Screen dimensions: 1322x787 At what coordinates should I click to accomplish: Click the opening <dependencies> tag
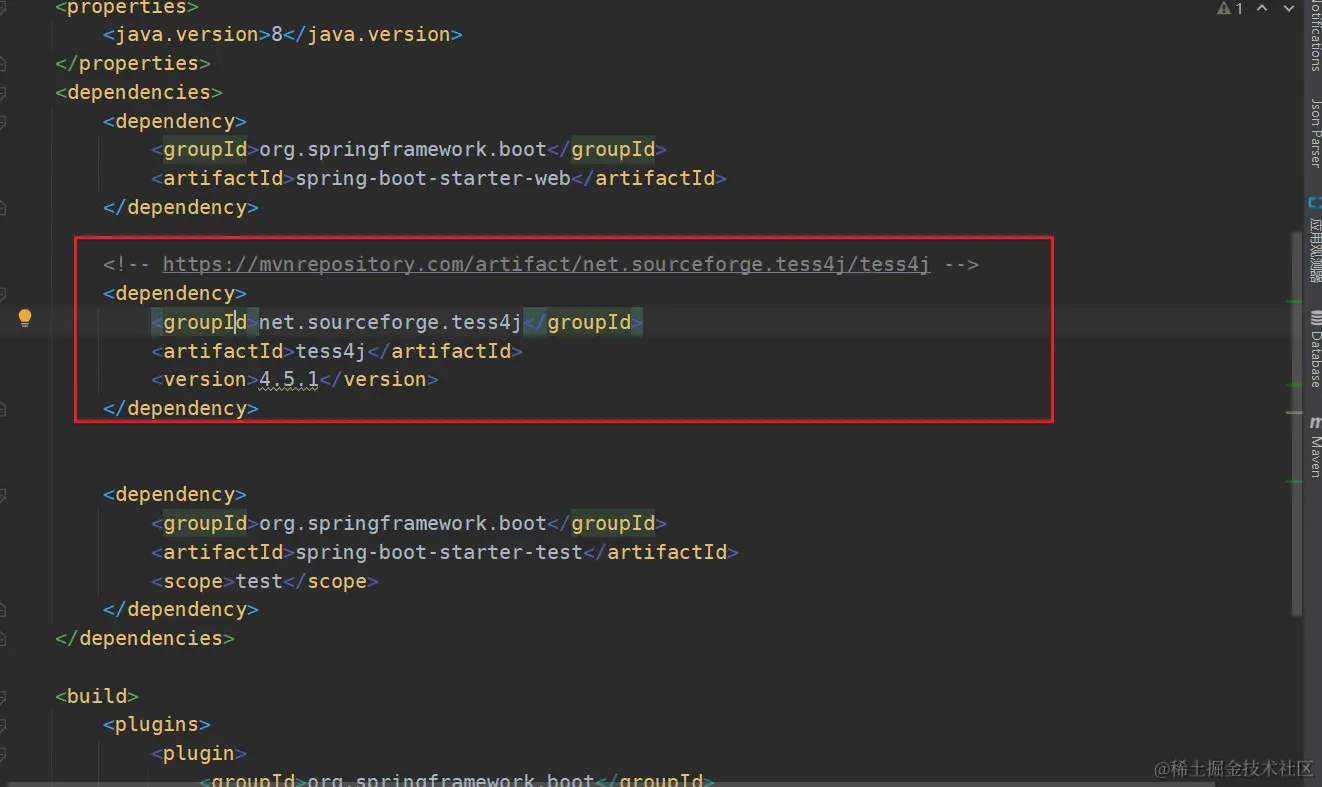(139, 92)
